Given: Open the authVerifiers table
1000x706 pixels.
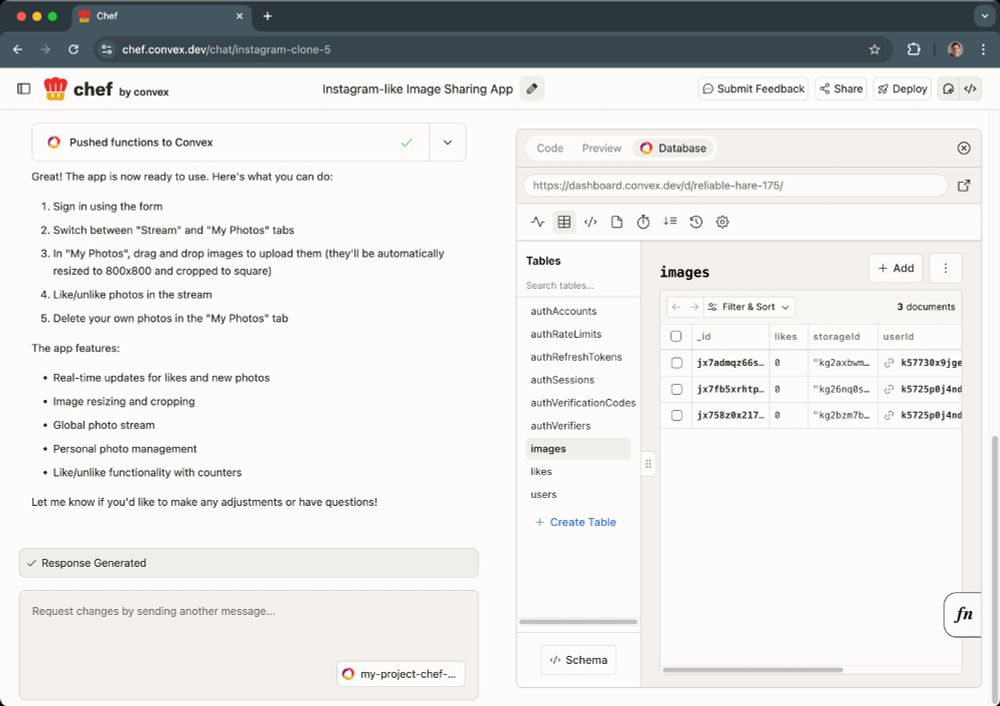Looking at the screenshot, I should (x=561, y=426).
